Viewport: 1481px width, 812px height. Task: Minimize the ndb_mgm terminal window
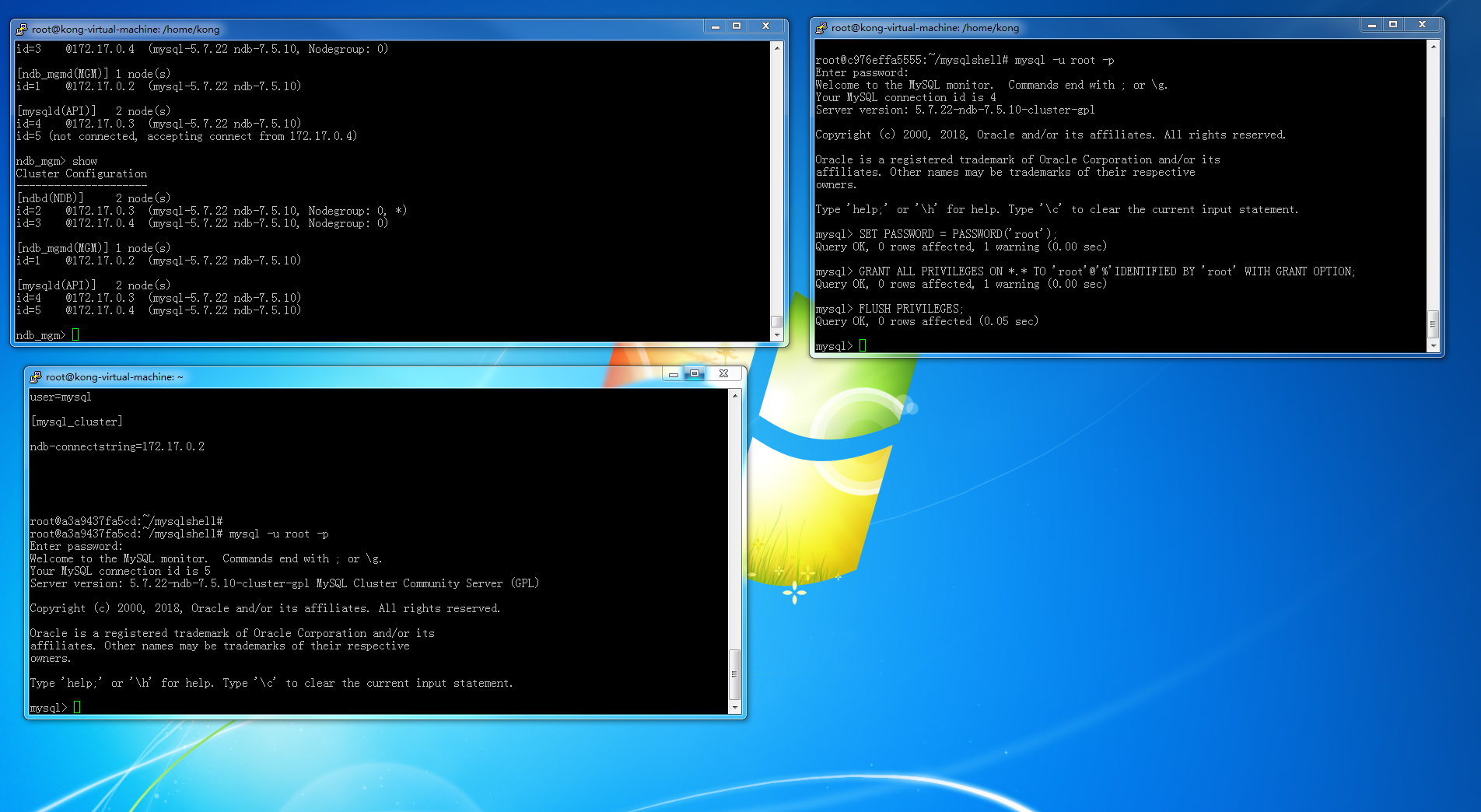click(715, 26)
